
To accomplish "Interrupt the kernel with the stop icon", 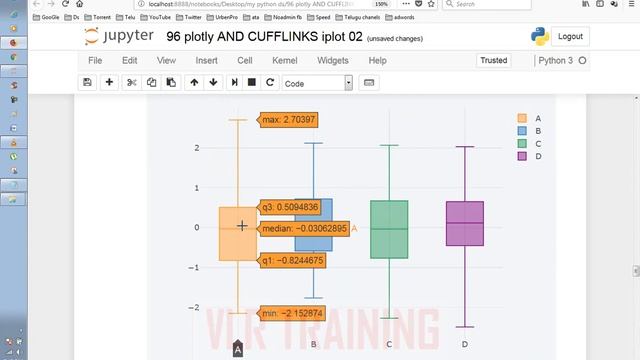I will (252, 82).
